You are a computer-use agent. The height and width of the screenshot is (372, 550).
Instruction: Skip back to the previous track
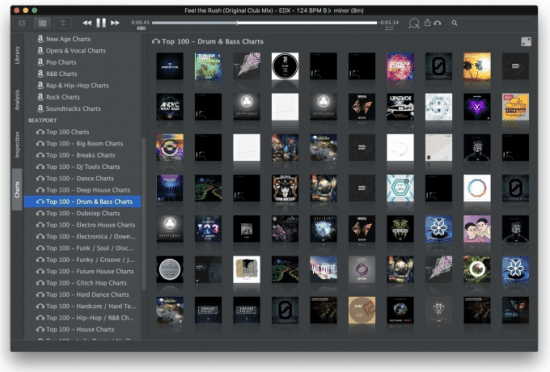(x=87, y=23)
